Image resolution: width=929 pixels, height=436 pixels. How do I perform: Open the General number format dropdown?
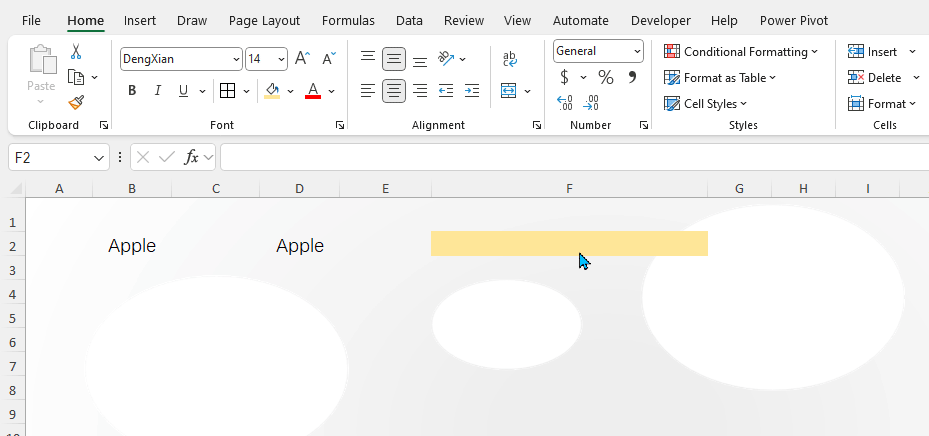(638, 52)
